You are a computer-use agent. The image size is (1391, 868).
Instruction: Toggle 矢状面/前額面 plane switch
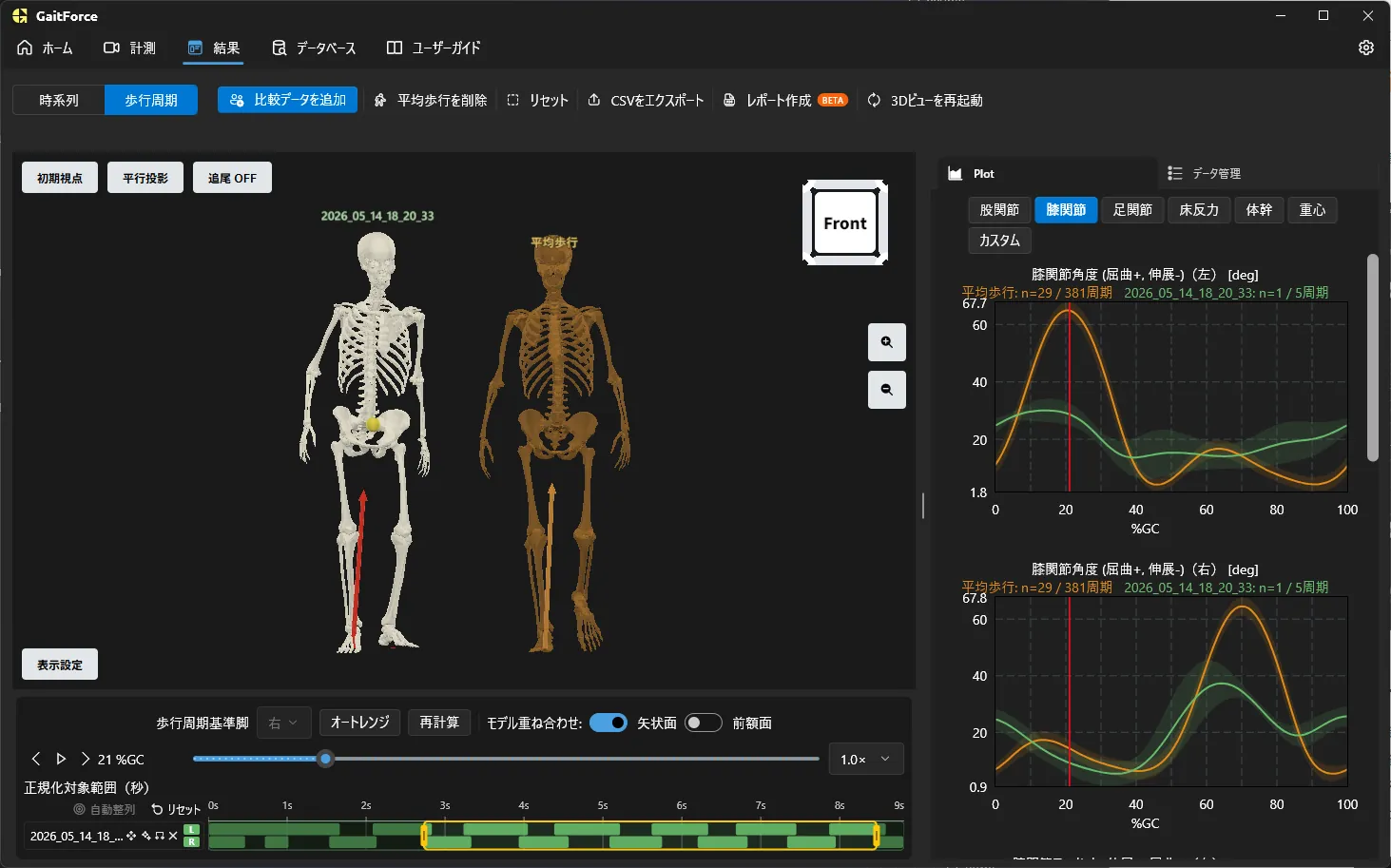click(704, 723)
